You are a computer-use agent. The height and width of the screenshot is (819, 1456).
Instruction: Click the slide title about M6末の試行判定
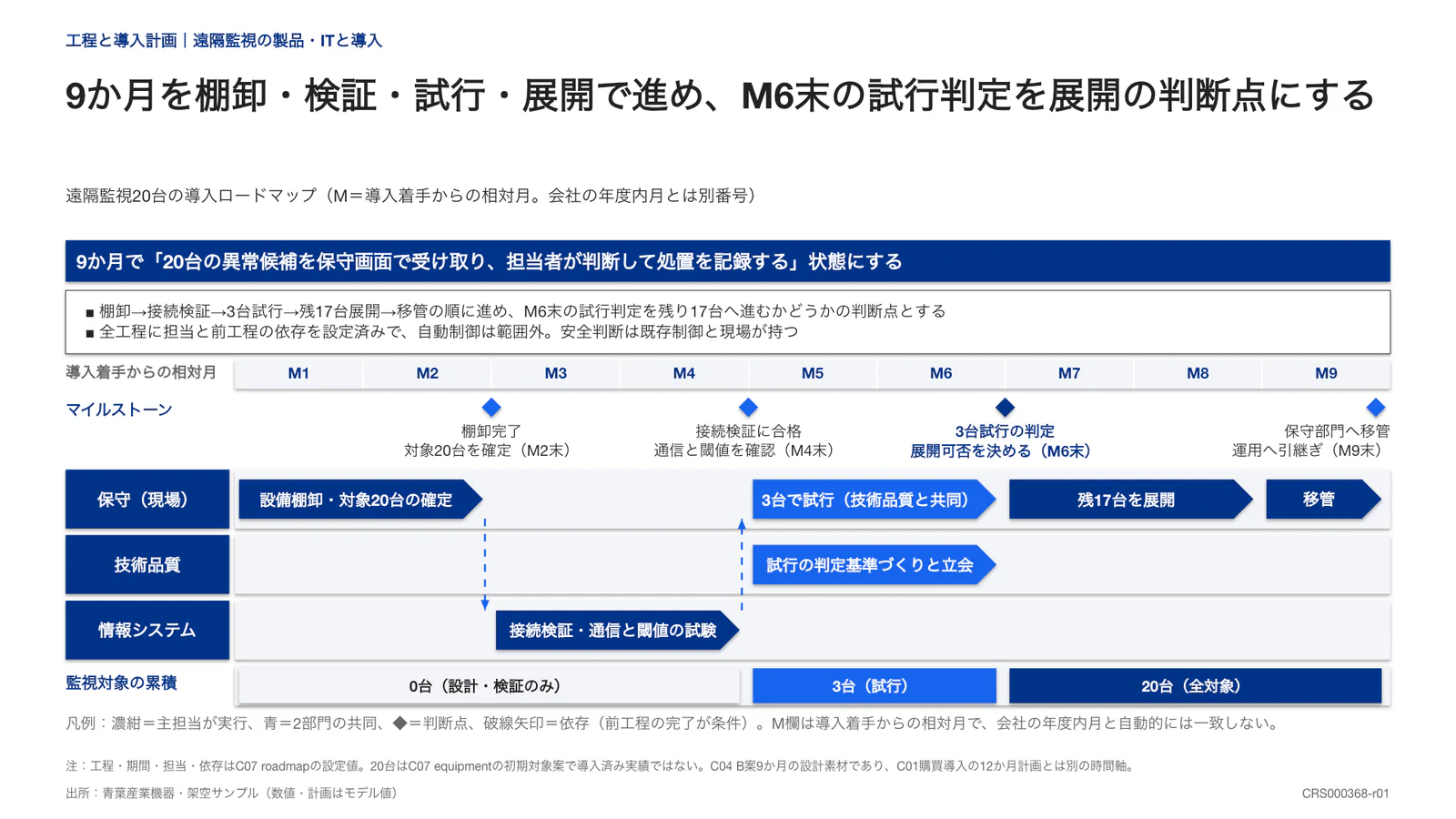pos(720,96)
